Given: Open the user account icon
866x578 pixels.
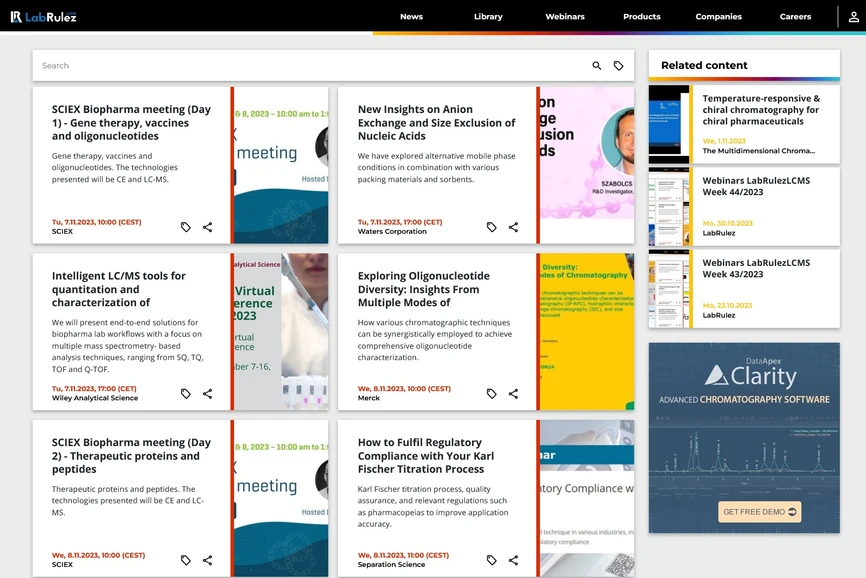Looking at the screenshot, I should (x=854, y=17).
